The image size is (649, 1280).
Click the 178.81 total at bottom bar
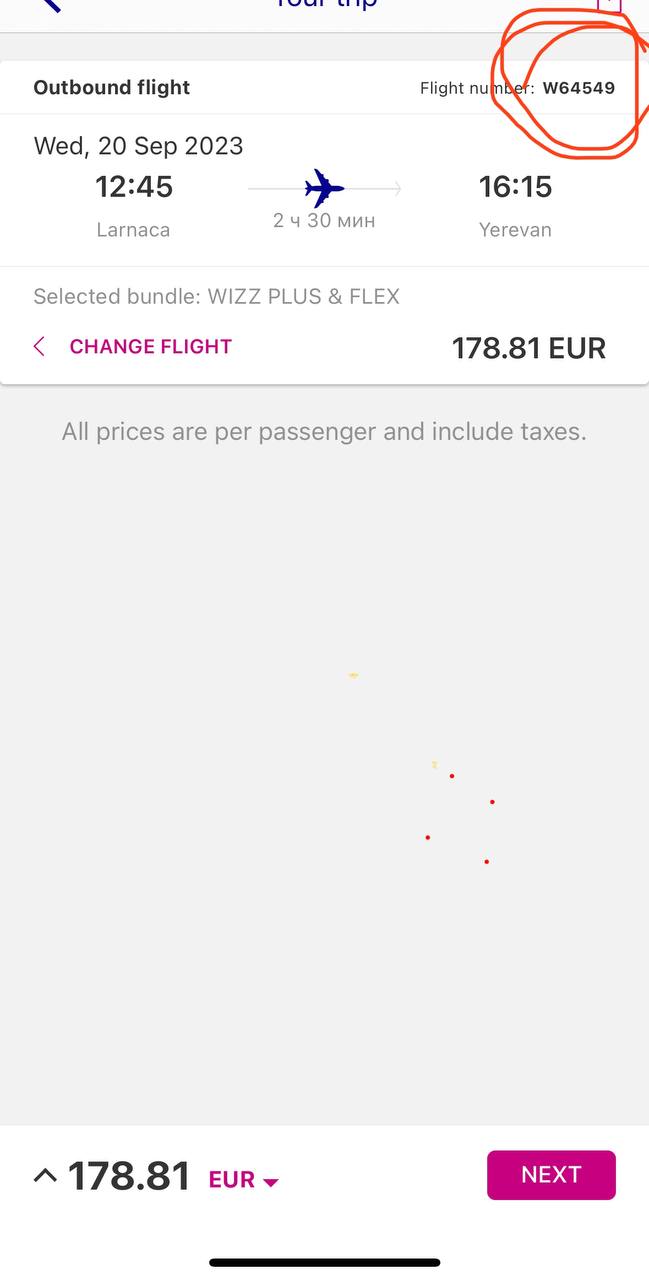click(129, 1176)
